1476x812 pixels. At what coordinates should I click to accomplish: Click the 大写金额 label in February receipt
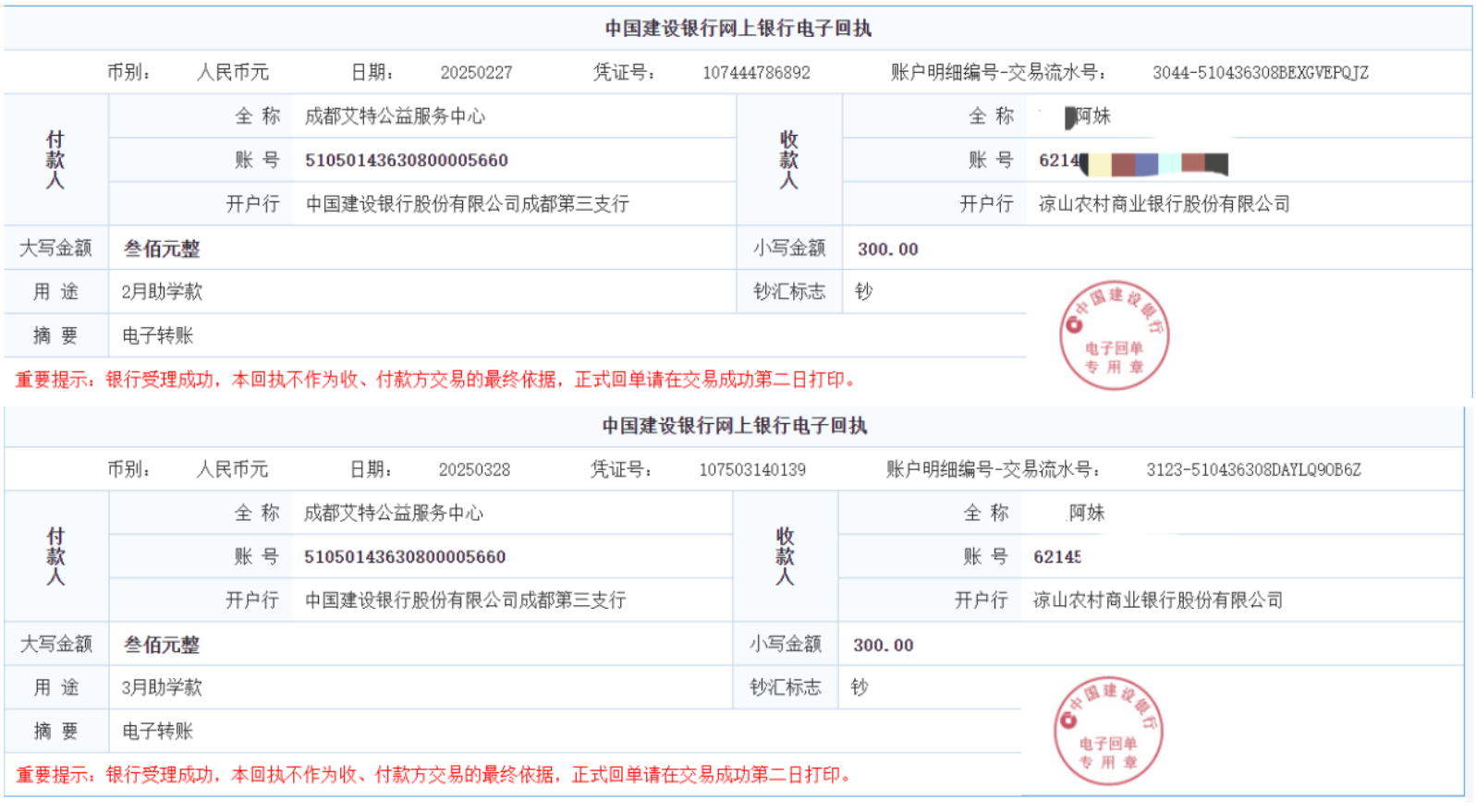[x=55, y=248]
